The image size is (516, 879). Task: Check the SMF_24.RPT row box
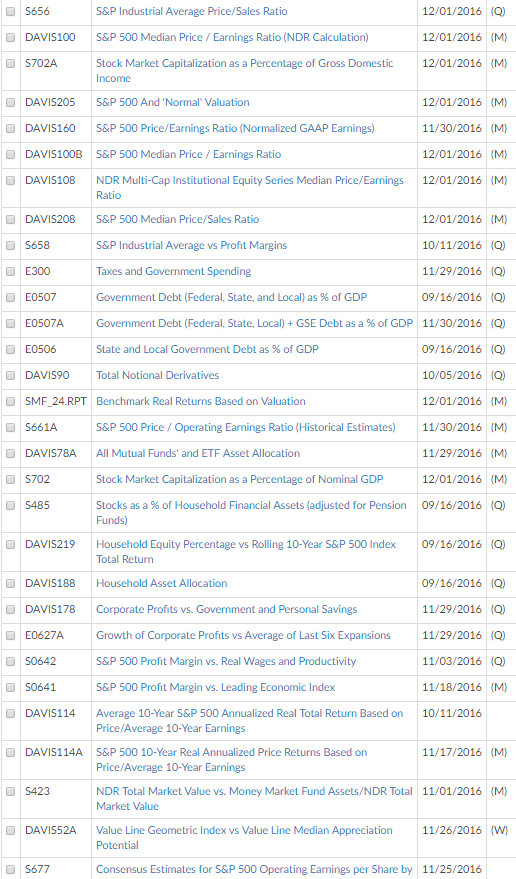pyautogui.click(x=10, y=402)
